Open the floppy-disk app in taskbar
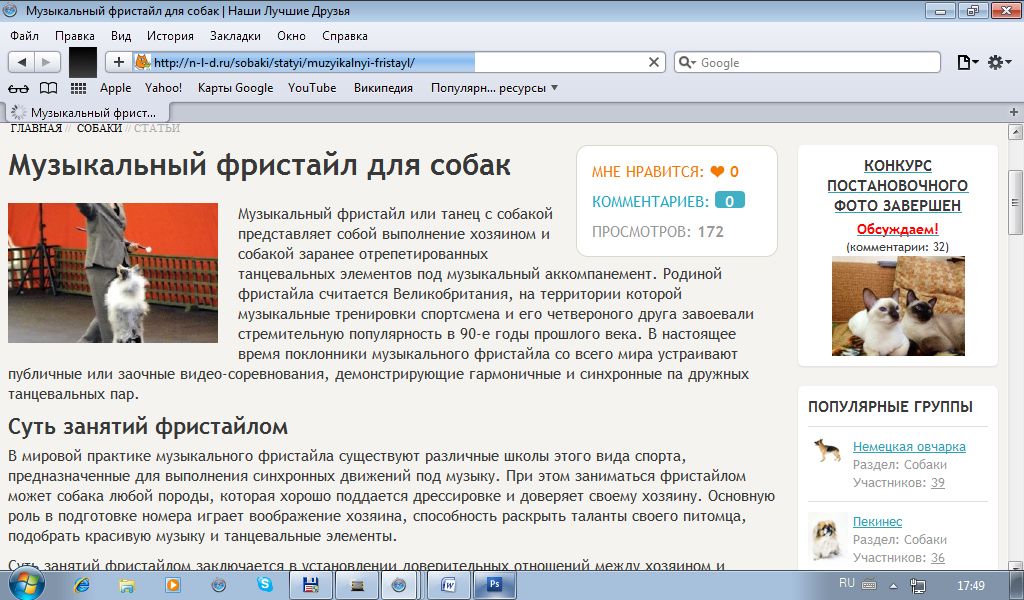The image size is (1024, 600). 311,586
